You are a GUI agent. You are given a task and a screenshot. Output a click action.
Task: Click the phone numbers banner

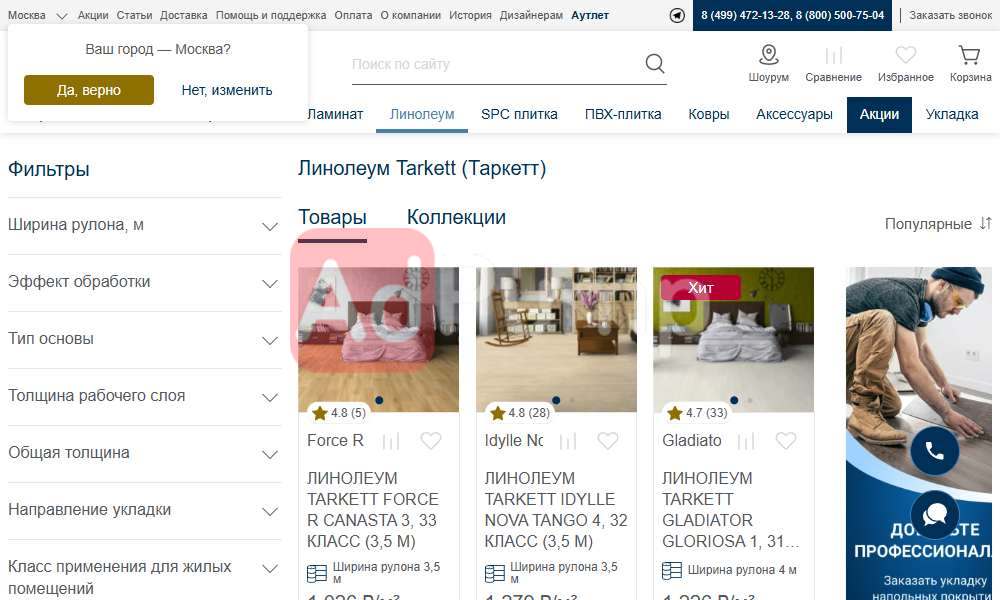point(792,15)
